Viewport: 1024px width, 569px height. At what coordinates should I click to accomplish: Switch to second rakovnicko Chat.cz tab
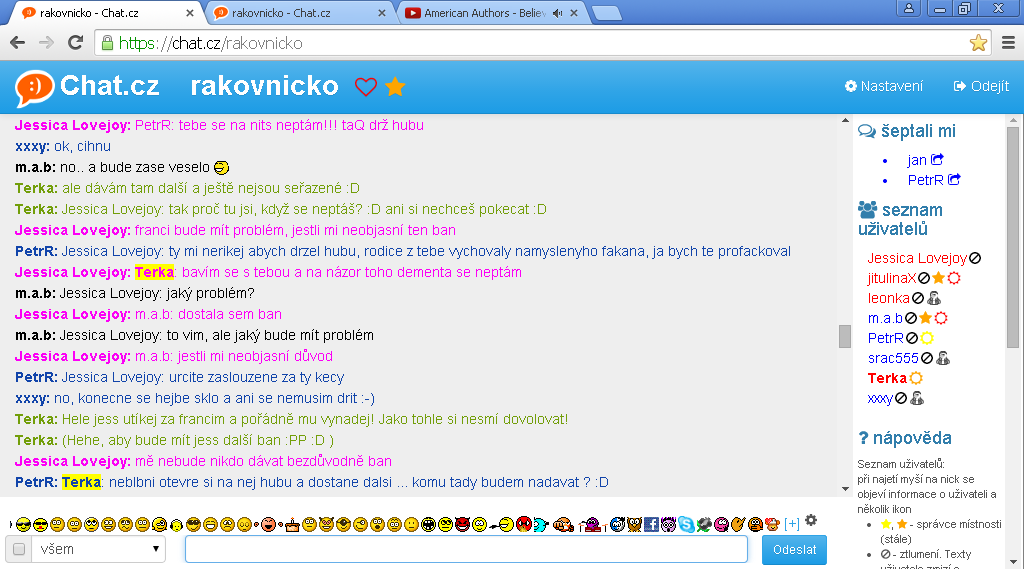click(297, 13)
